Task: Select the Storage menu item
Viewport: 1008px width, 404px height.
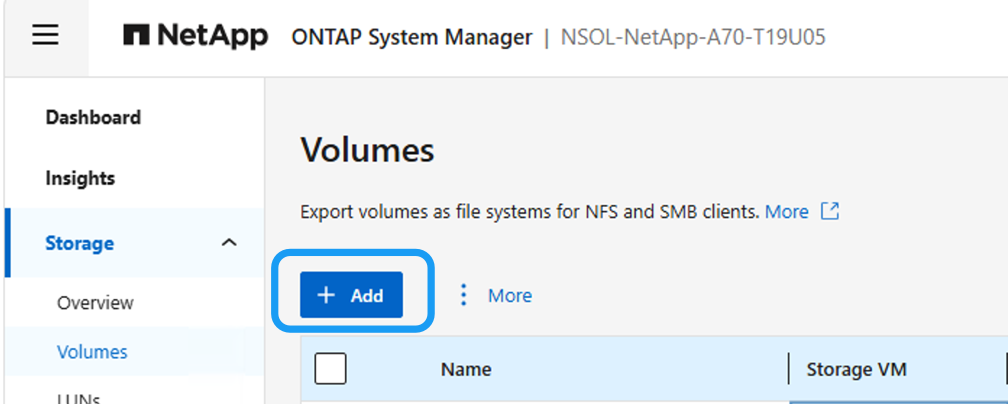Action: pos(80,243)
